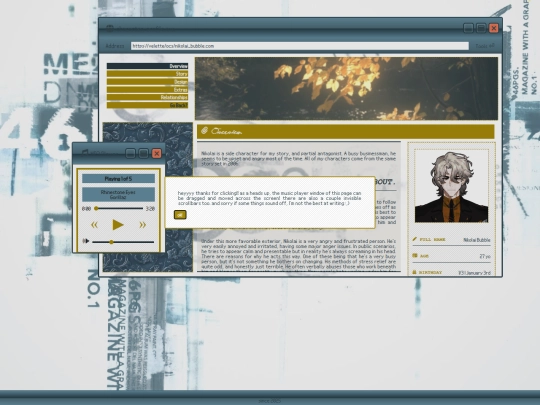Click the icon beside Birthday
The height and width of the screenshot is (405, 540).
pyautogui.click(x=415, y=272)
